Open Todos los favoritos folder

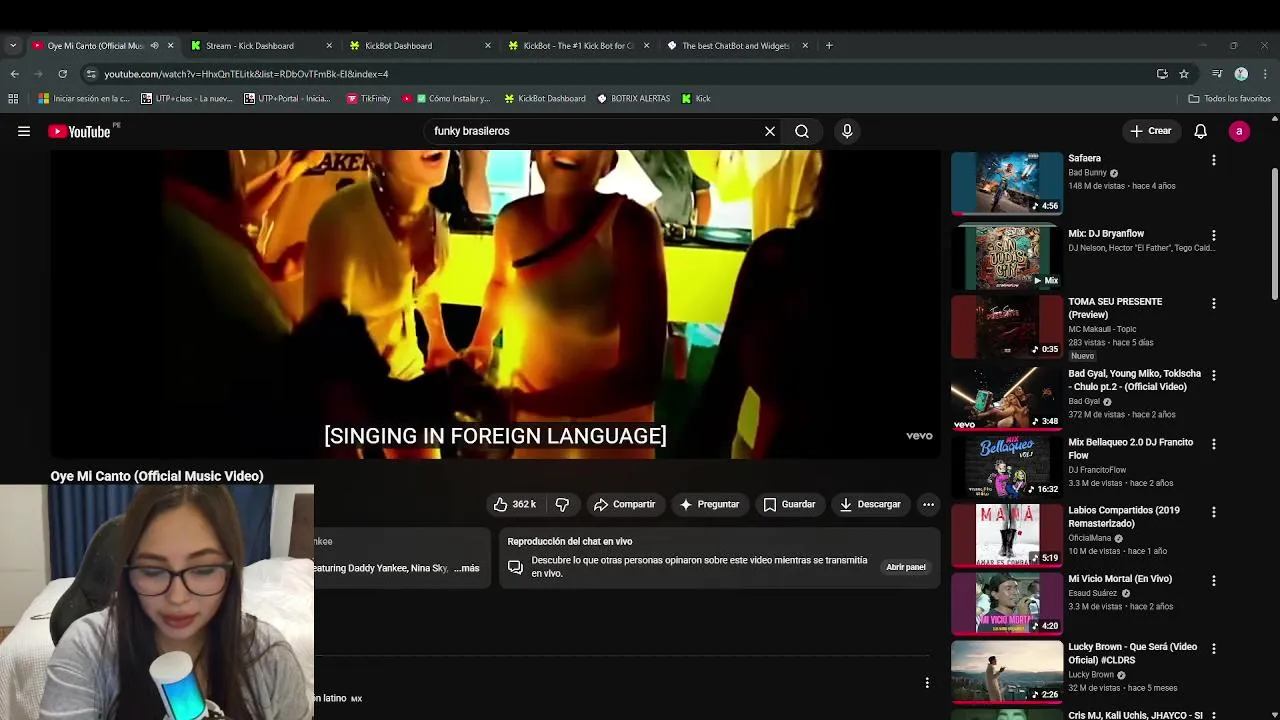tap(1229, 98)
